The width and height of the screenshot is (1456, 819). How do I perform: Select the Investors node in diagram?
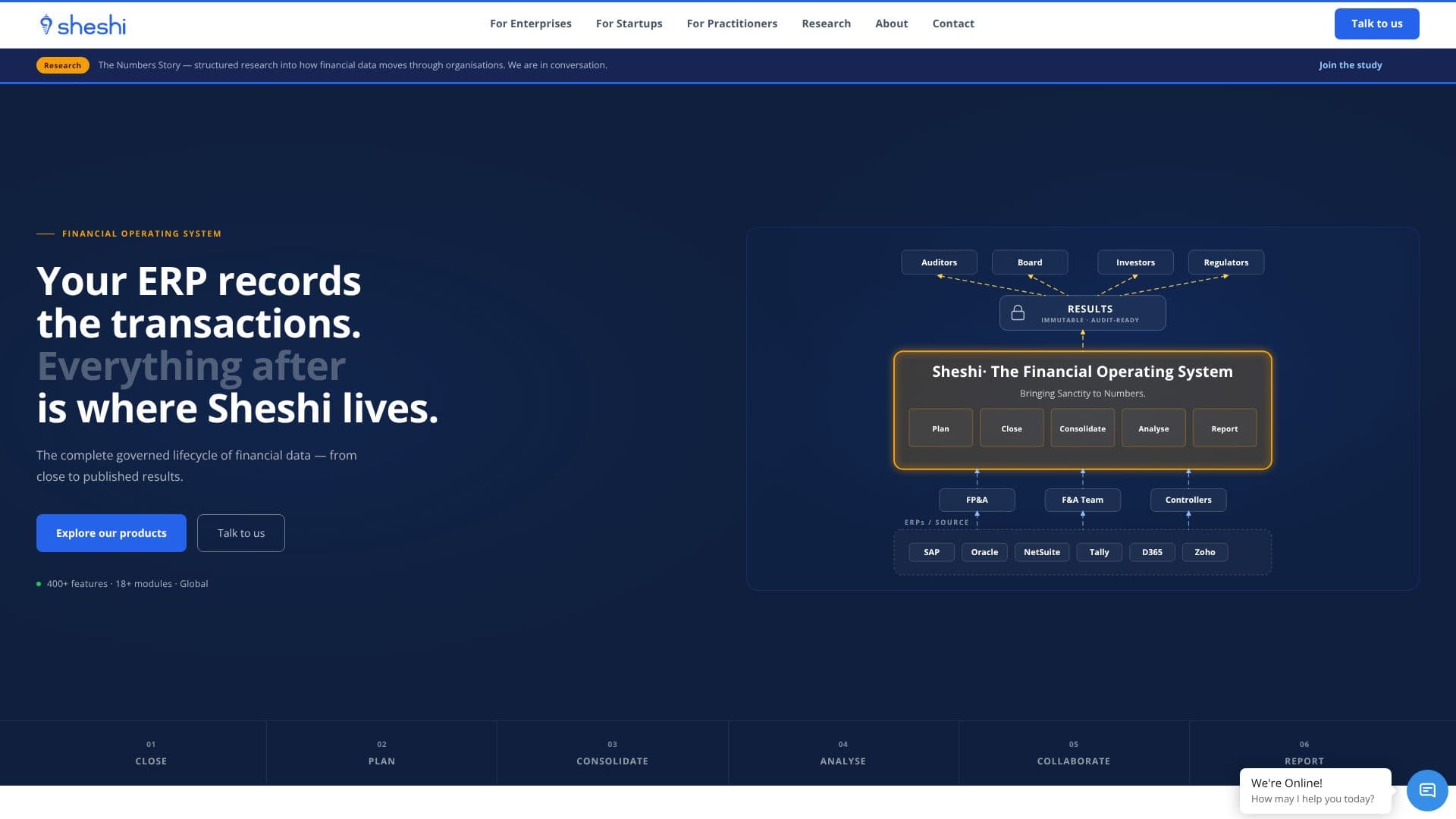[1135, 262]
